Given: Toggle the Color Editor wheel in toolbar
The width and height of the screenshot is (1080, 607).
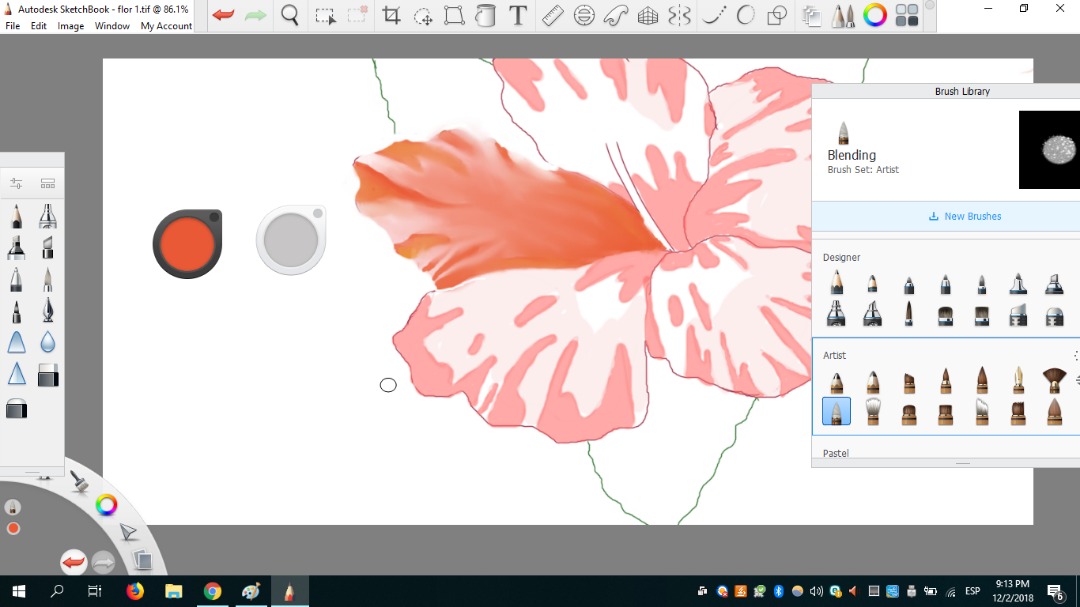Looking at the screenshot, I should pyautogui.click(x=875, y=15).
